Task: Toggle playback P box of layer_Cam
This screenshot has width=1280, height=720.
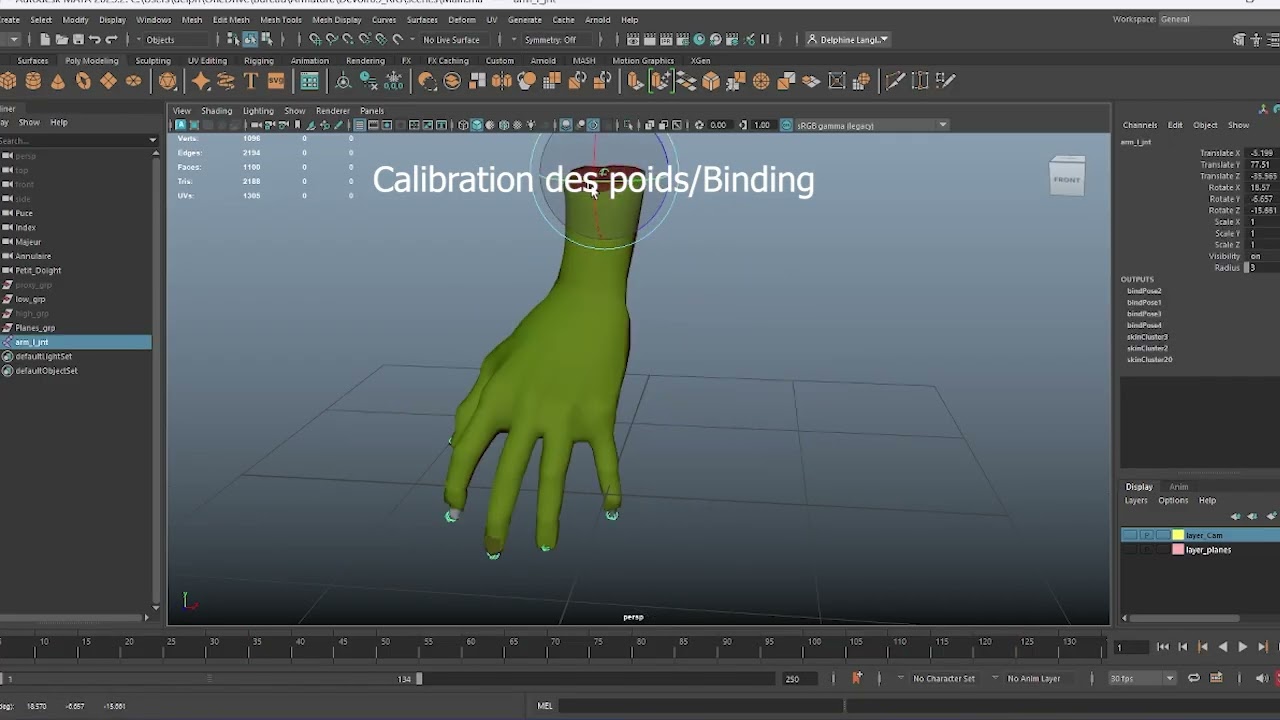Action: [x=1146, y=535]
